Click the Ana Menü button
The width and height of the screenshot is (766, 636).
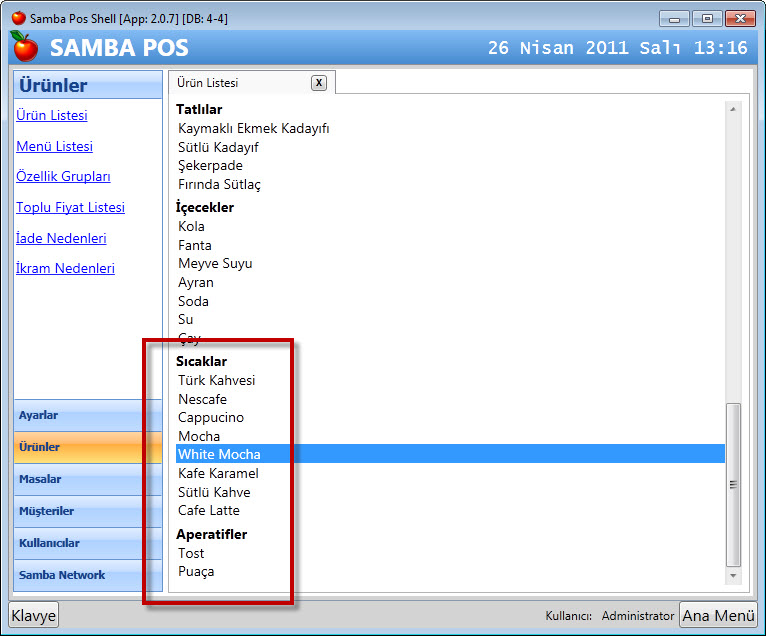coord(718,615)
